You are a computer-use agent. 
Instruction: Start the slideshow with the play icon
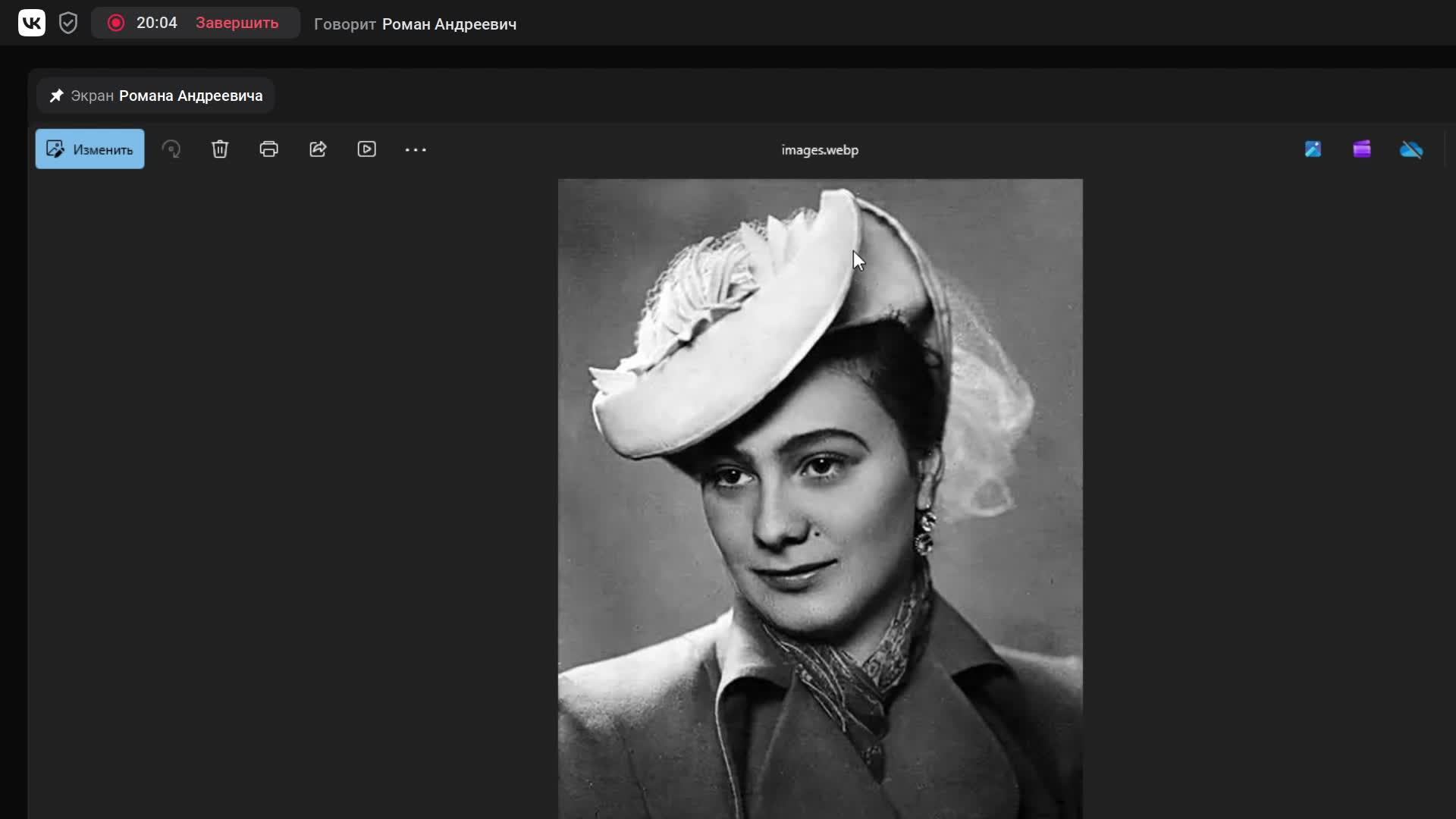click(x=366, y=149)
